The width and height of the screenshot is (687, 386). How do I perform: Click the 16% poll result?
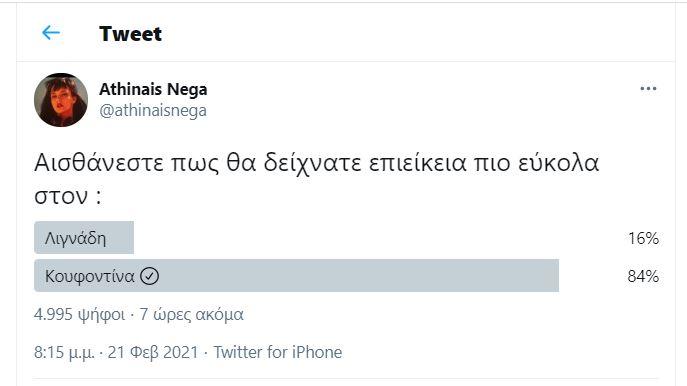click(643, 238)
